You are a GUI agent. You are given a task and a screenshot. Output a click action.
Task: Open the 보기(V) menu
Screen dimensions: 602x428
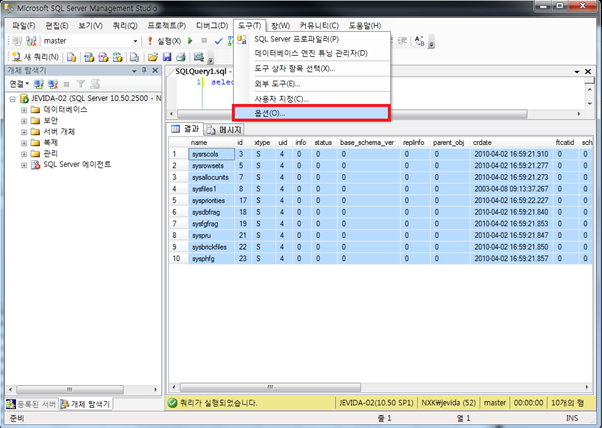tap(90, 26)
